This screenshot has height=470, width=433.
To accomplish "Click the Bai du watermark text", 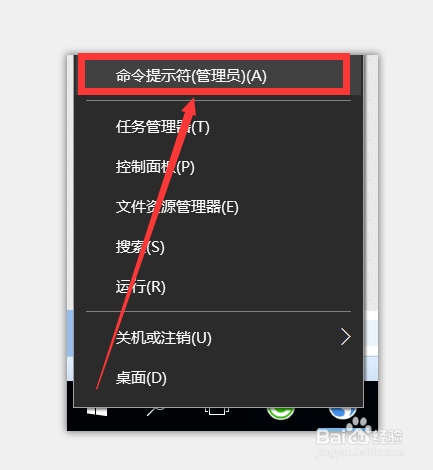I will (x=343, y=436).
